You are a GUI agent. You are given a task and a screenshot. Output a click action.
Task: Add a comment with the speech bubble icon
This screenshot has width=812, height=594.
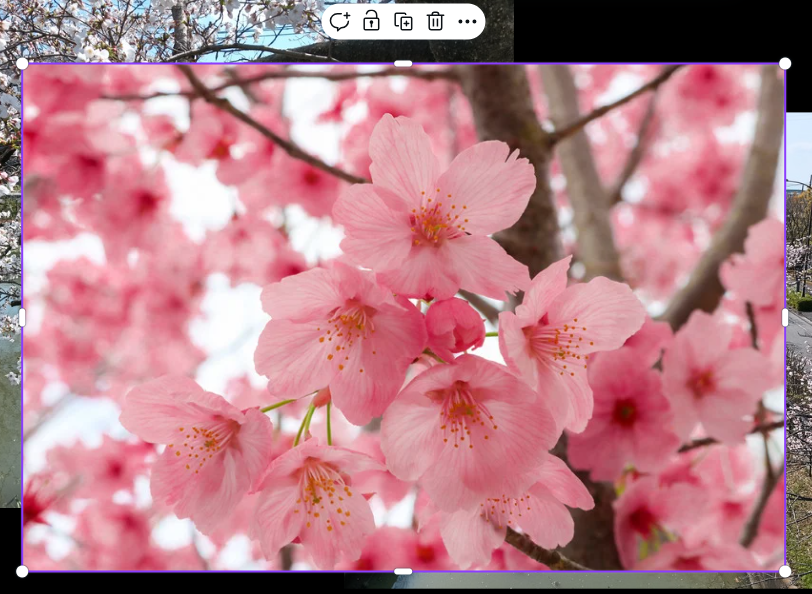(x=340, y=21)
